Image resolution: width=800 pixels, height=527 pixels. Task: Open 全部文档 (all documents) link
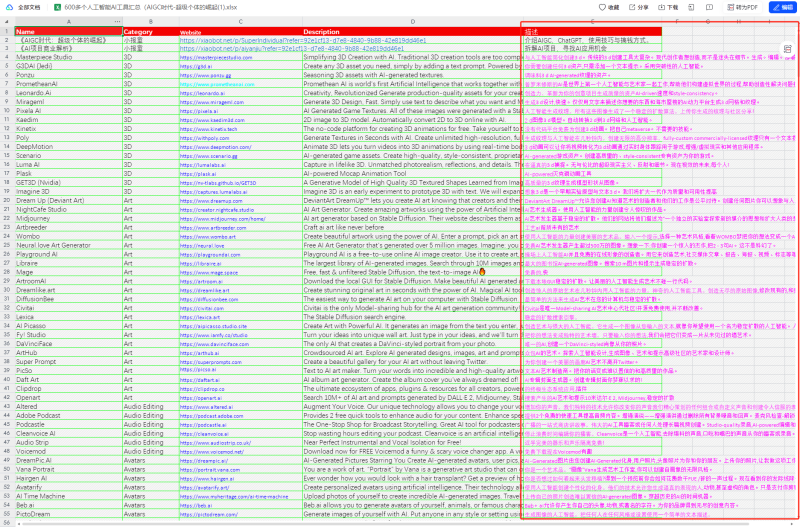[x=31, y=6]
